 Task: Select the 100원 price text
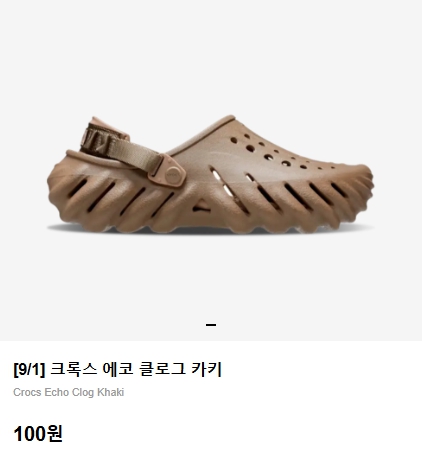(38, 434)
